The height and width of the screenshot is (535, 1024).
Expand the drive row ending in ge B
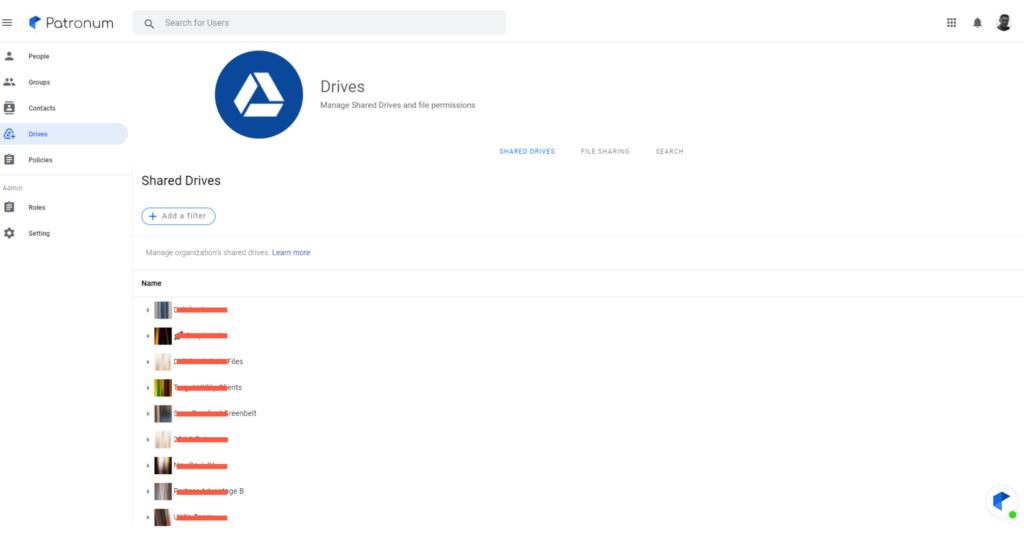(x=148, y=491)
